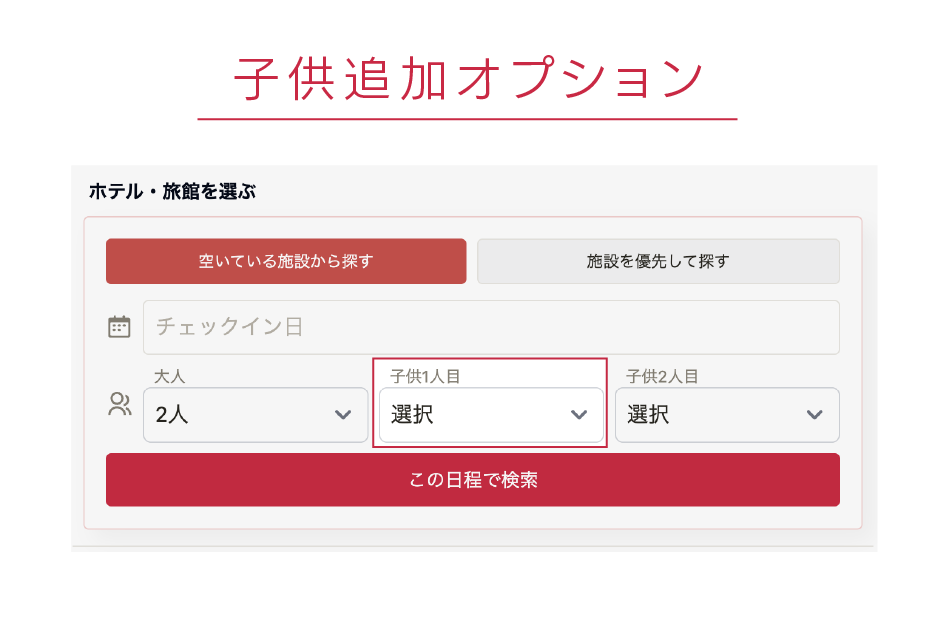The height and width of the screenshot is (625, 935).
Task: Click the ホテル・旅館を選ぶ section heading
Action: [172, 191]
